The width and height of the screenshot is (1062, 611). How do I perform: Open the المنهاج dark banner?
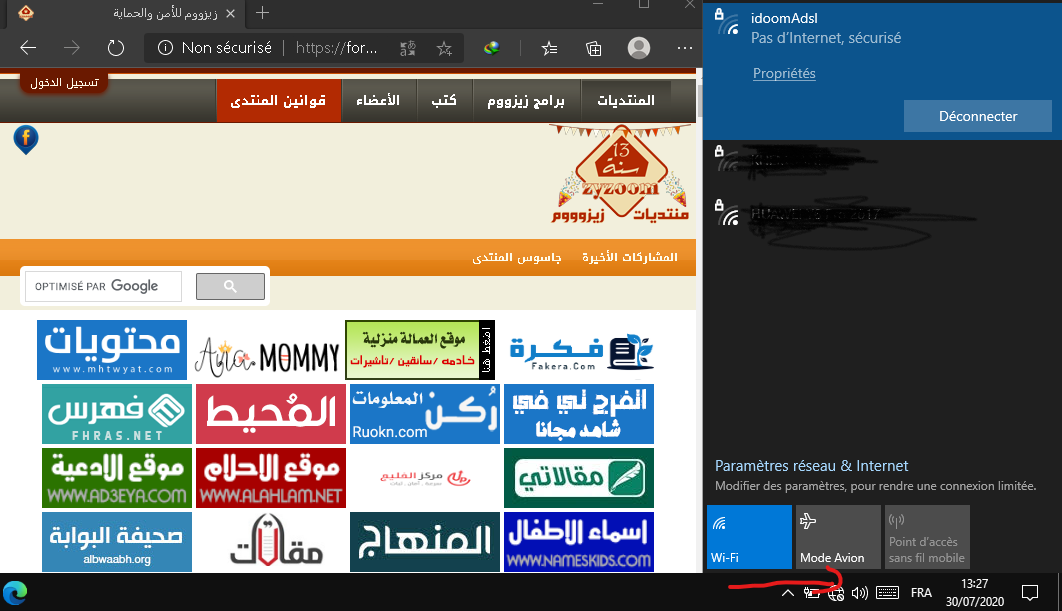tap(425, 542)
